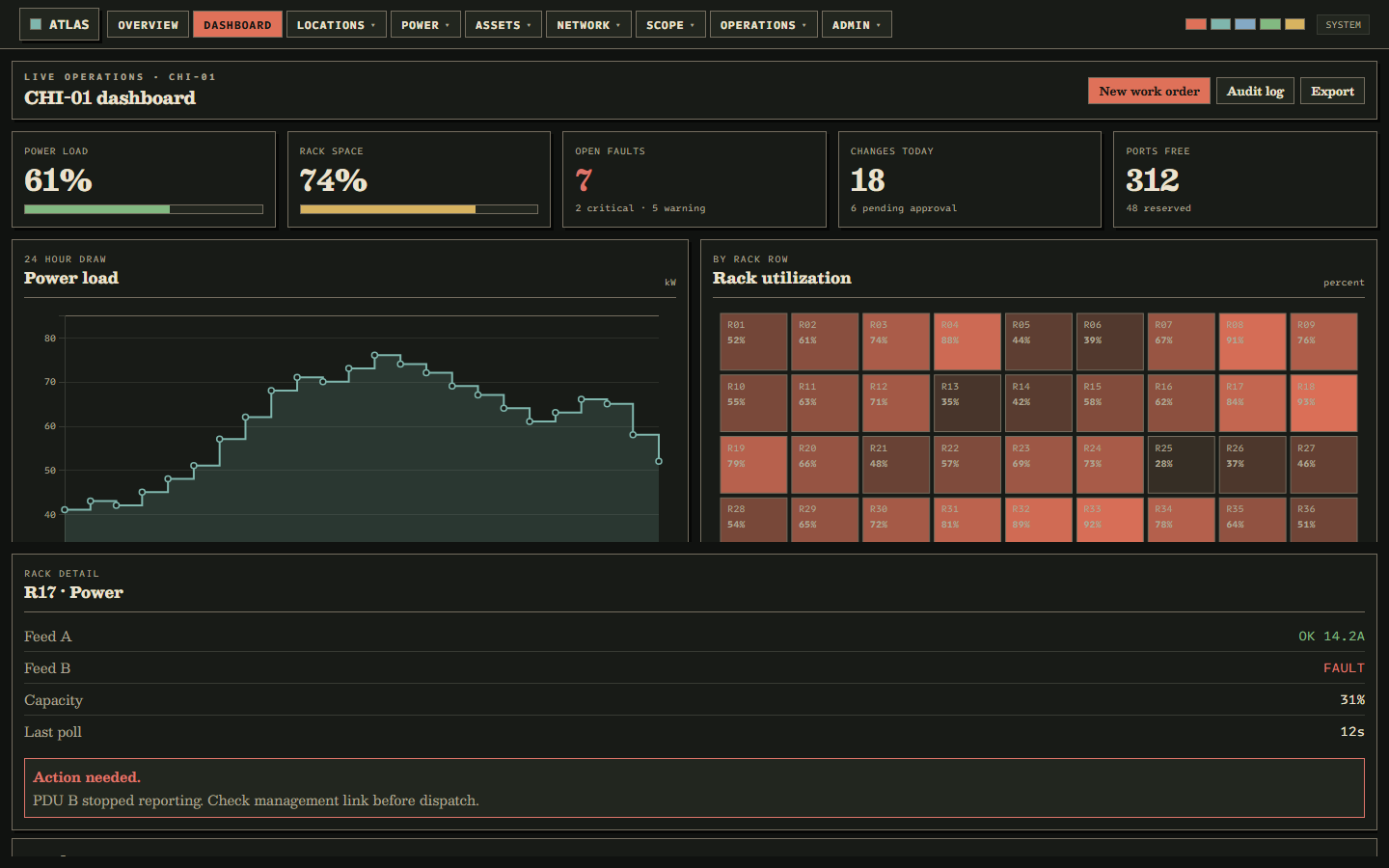Click the 'LIVE OPERATIONS · CHI-01' breadcrumb
Image resolution: width=1389 pixels, height=868 pixels.
point(120,76)
